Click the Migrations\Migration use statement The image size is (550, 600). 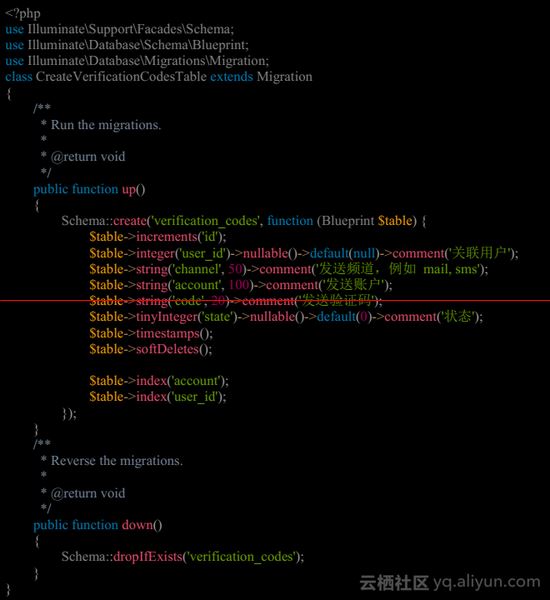(137, 61)
